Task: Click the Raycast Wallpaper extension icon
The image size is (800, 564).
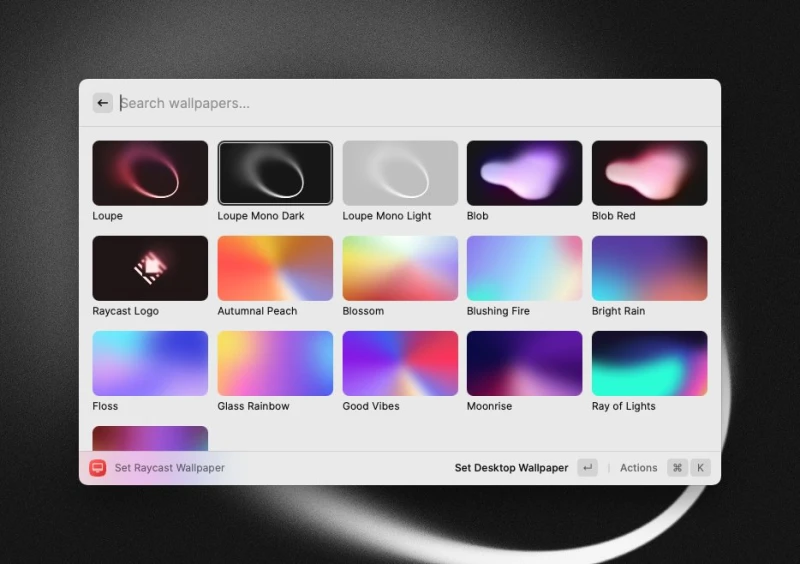Action: [x=98, y=468]
